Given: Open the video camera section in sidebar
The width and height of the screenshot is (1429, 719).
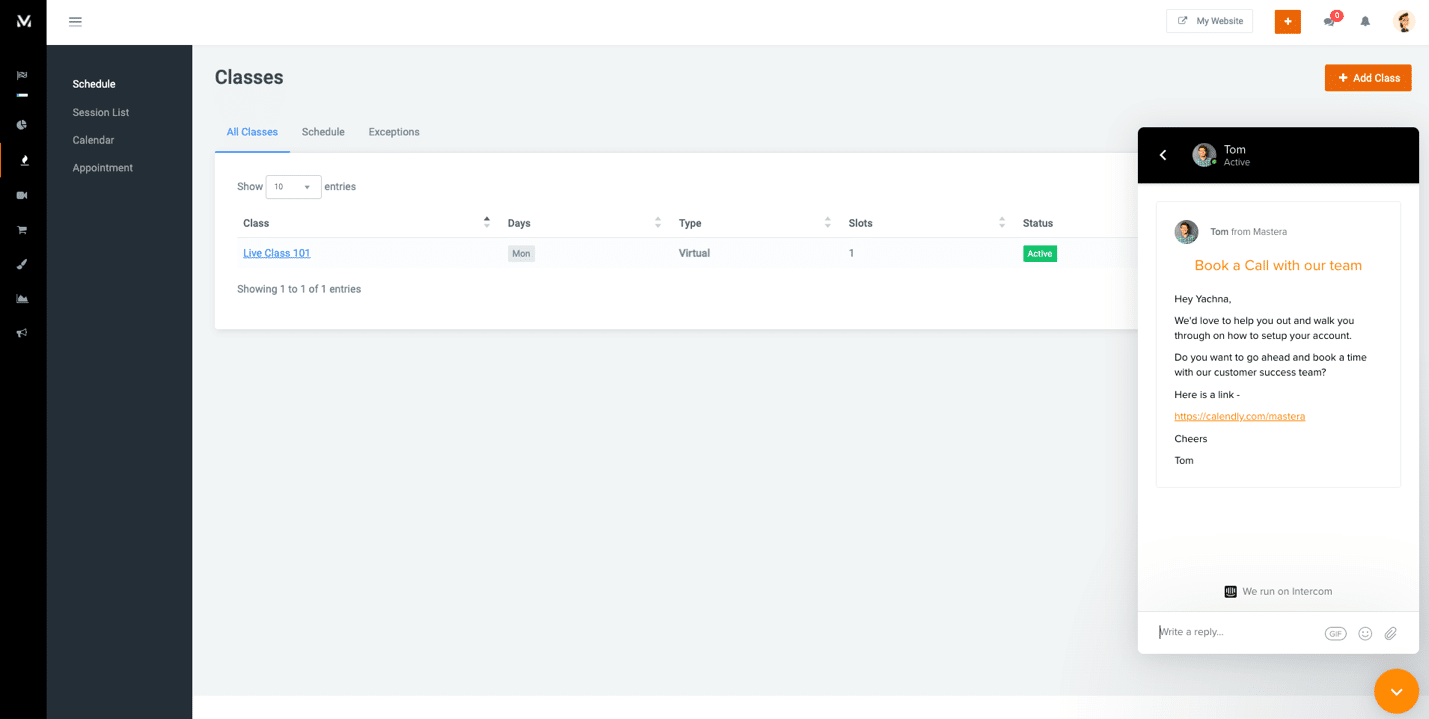Looking at the screenshot, I should point(23,195).
